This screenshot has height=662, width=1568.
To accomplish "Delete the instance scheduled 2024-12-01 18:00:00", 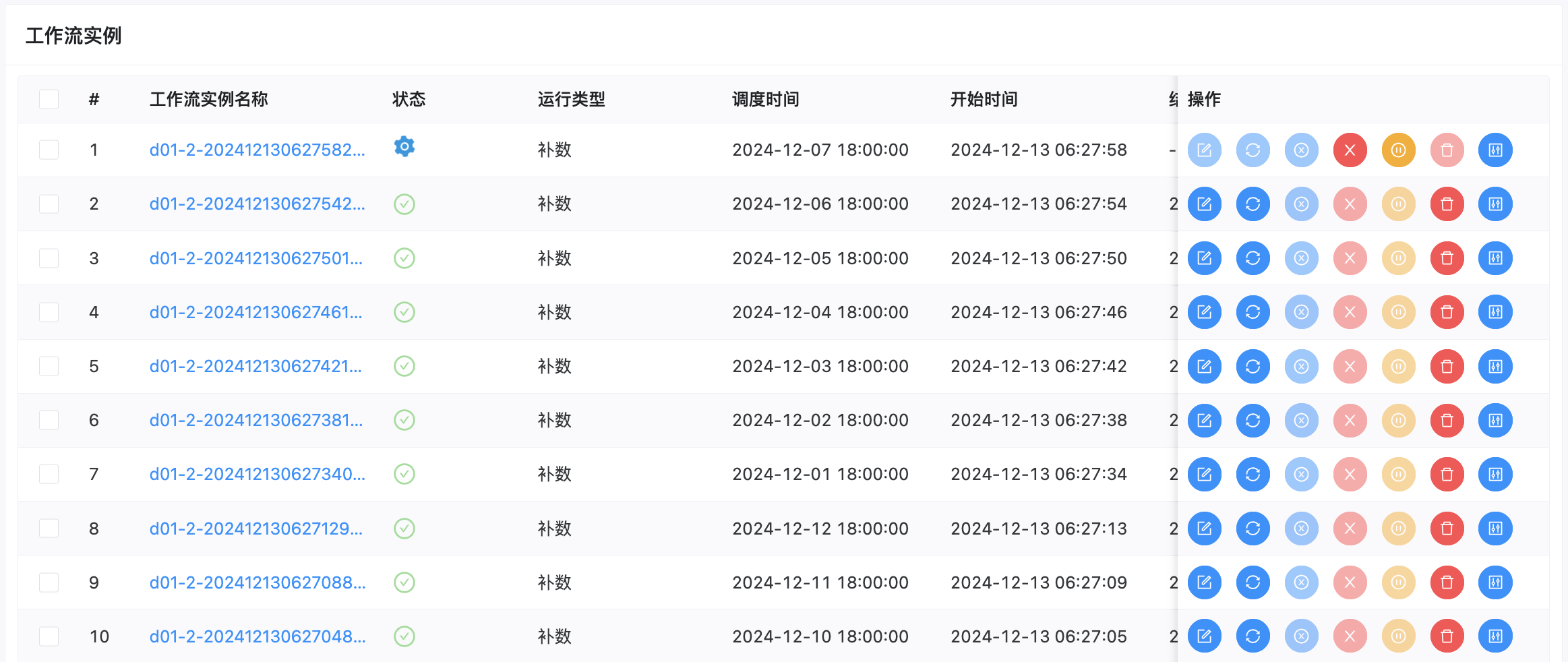I will 1447,474.
